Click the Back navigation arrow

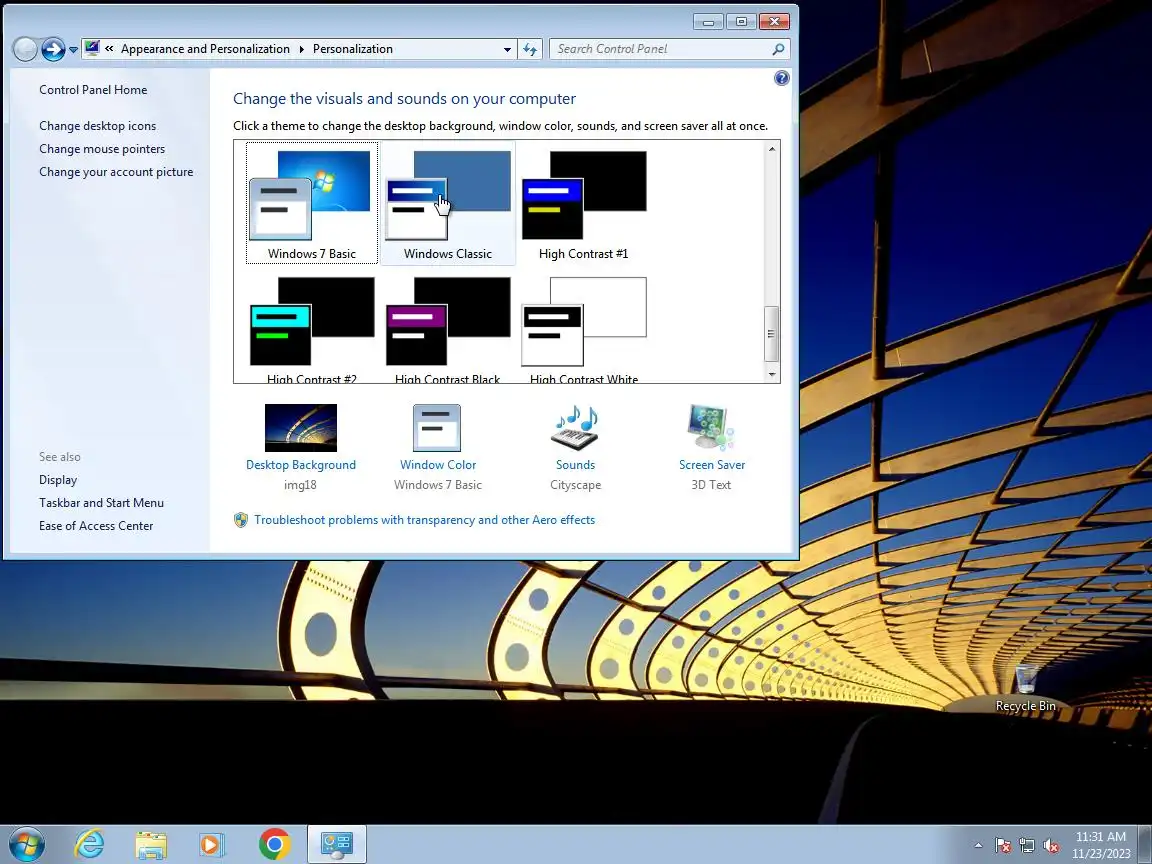(x=26, y=49)
